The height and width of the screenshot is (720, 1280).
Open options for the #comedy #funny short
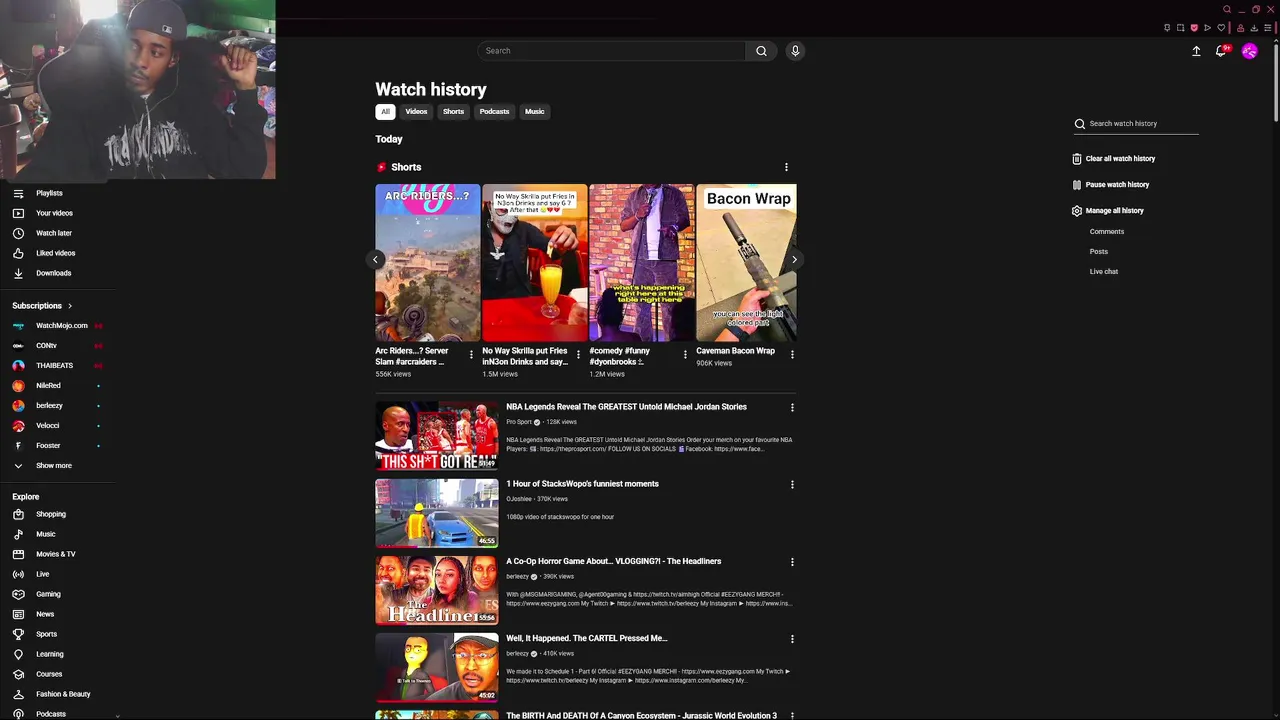685,354
